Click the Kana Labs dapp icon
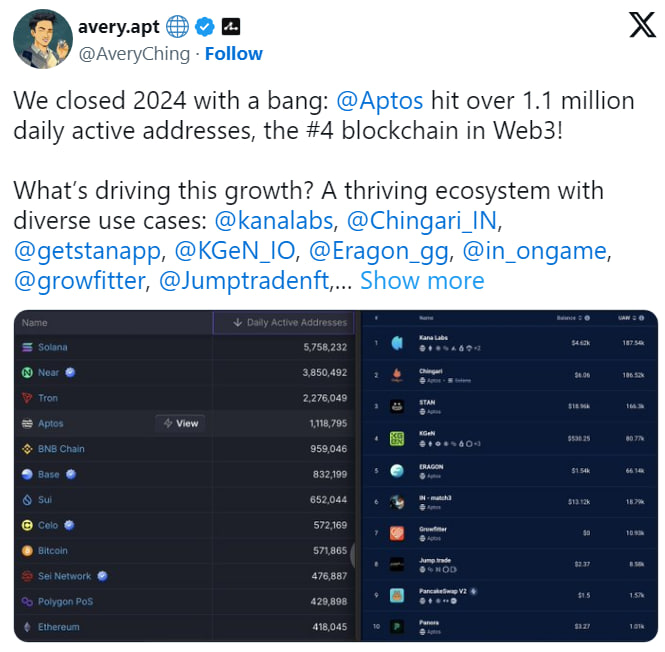 [x=397, y=343]
